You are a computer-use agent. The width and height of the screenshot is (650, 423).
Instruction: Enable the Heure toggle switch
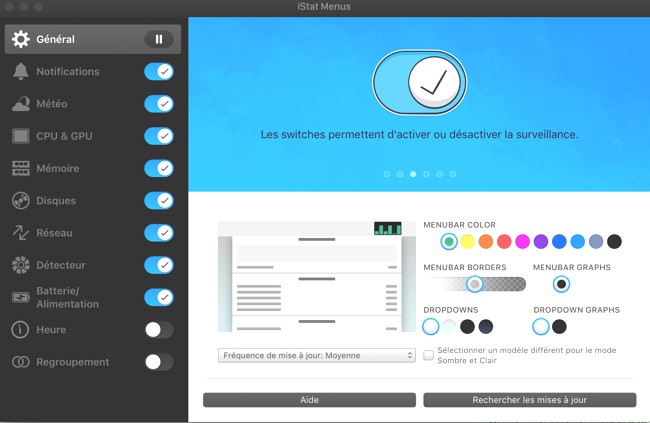(x=158, y=330)
